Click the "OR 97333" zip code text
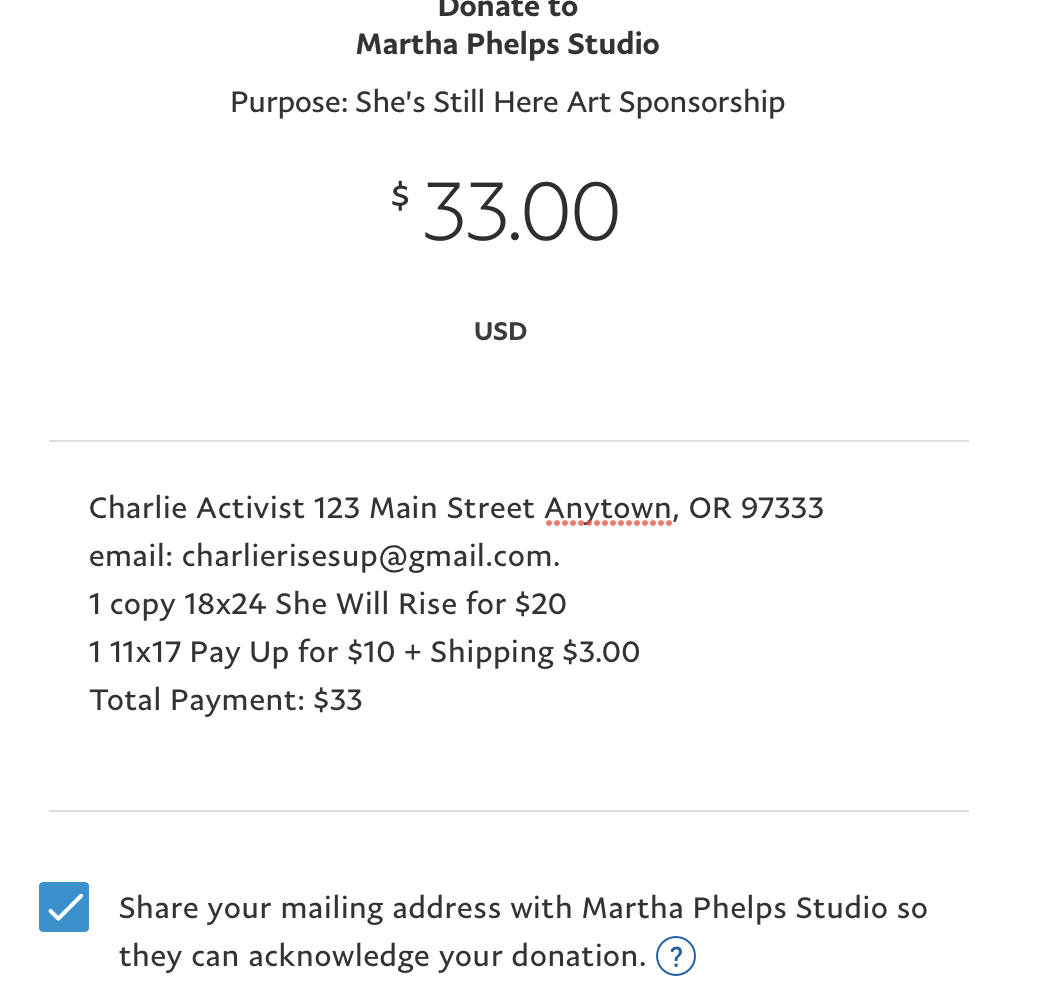Screen dimensions: 1042x994 tap(756, 508)
